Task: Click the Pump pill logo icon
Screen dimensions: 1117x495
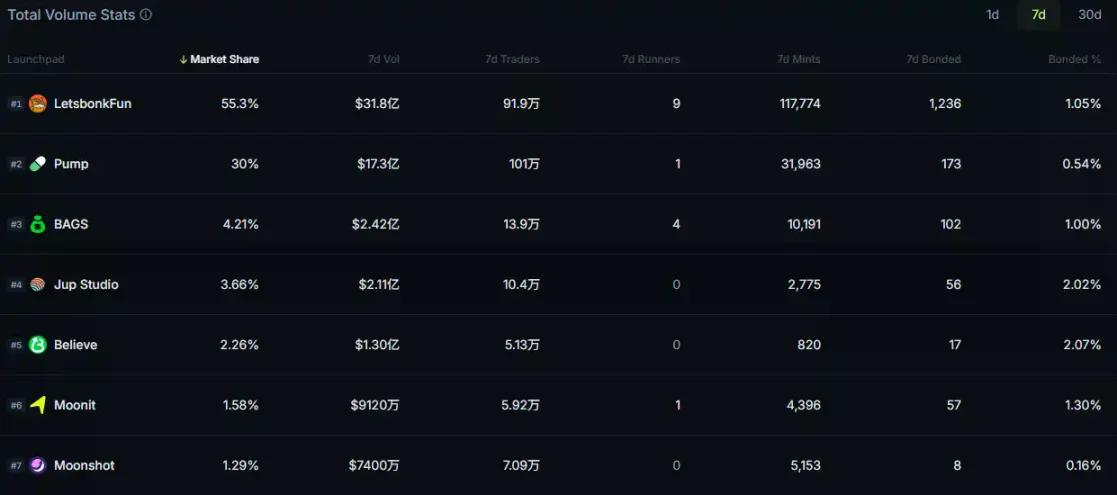Action: point(38,164)
